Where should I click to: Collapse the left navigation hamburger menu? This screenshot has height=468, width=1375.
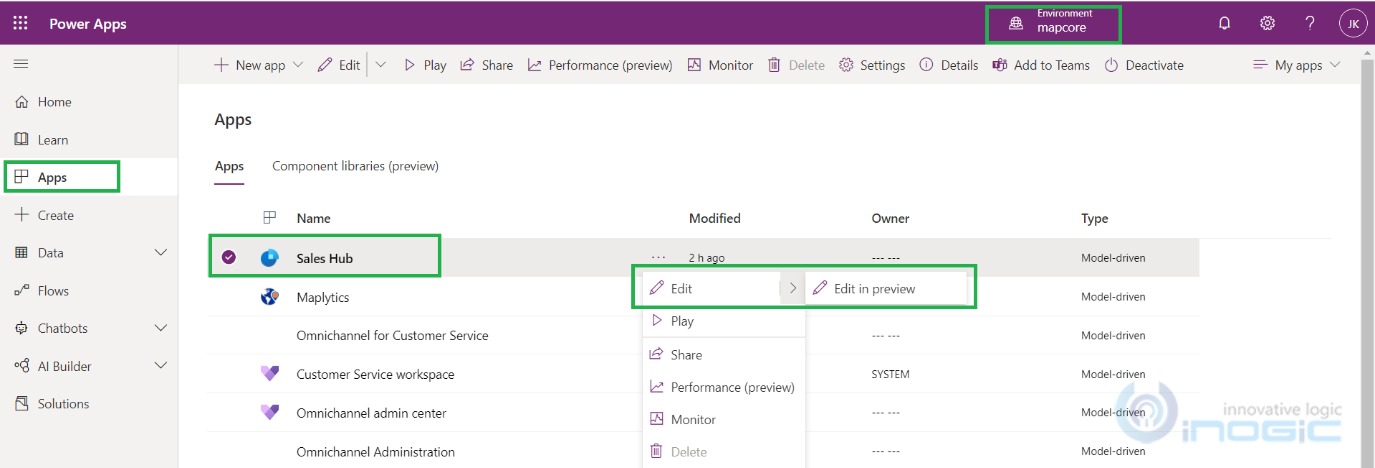coord(21,64)
